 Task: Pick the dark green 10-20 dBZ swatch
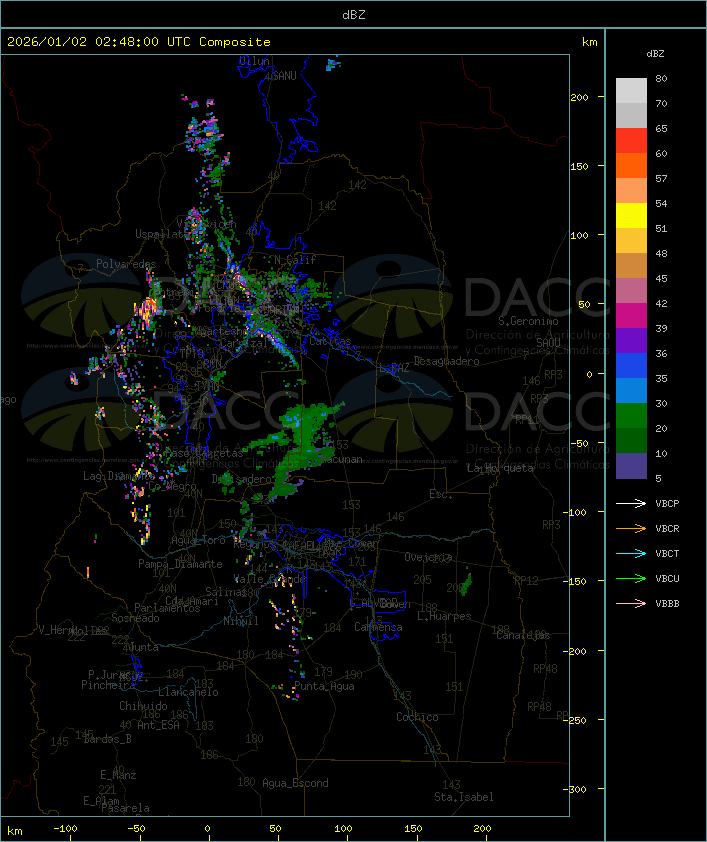click(631, 440)
